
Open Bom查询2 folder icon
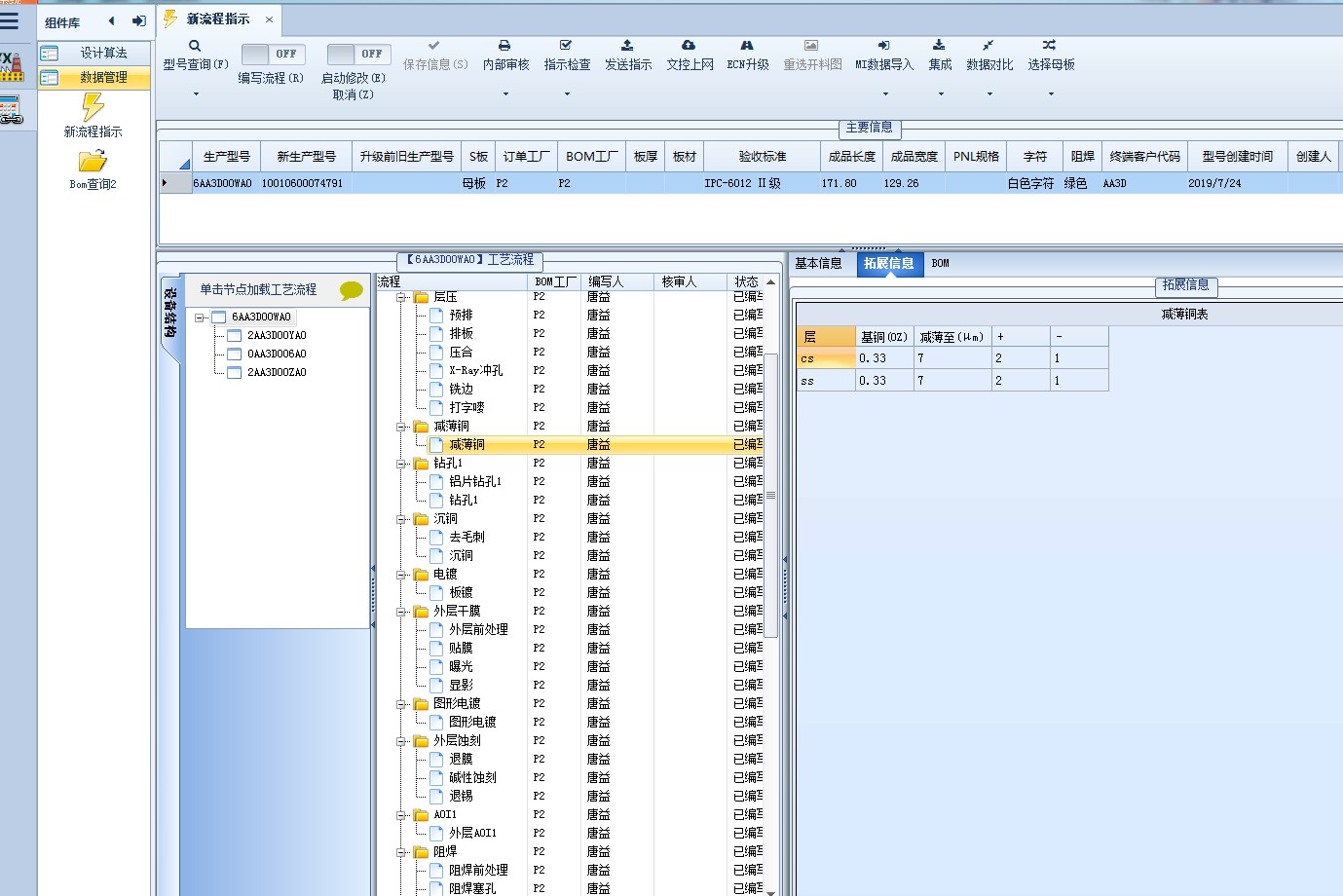[x=93, y=161]
